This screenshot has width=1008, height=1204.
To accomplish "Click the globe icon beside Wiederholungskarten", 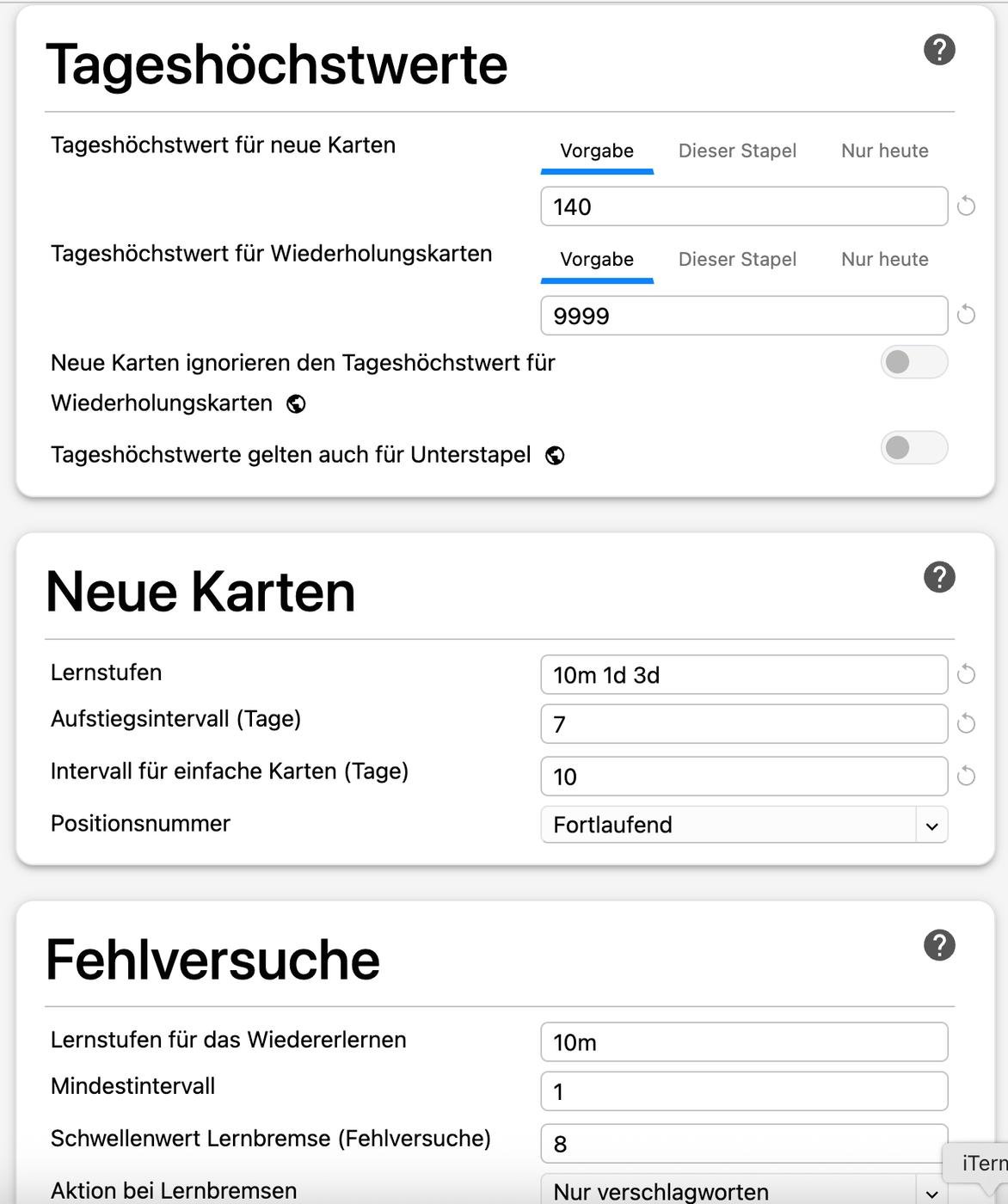I will [x=296, y=404].
